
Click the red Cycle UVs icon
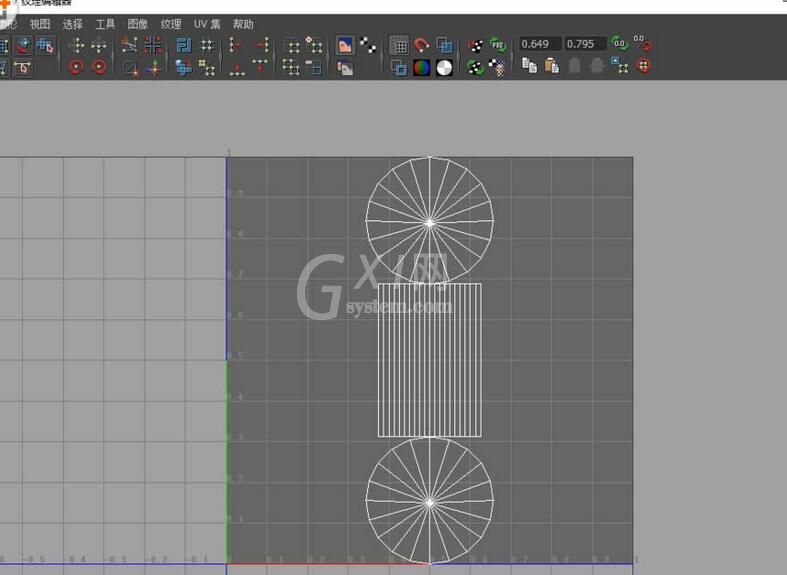[643, 65]
